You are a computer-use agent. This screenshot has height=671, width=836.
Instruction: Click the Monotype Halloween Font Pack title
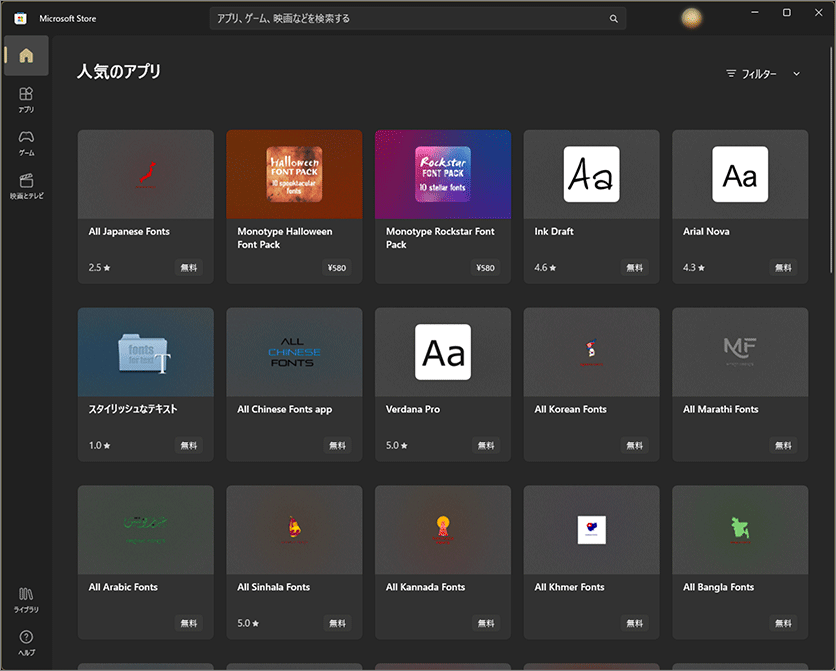click(x=285, y=238)
